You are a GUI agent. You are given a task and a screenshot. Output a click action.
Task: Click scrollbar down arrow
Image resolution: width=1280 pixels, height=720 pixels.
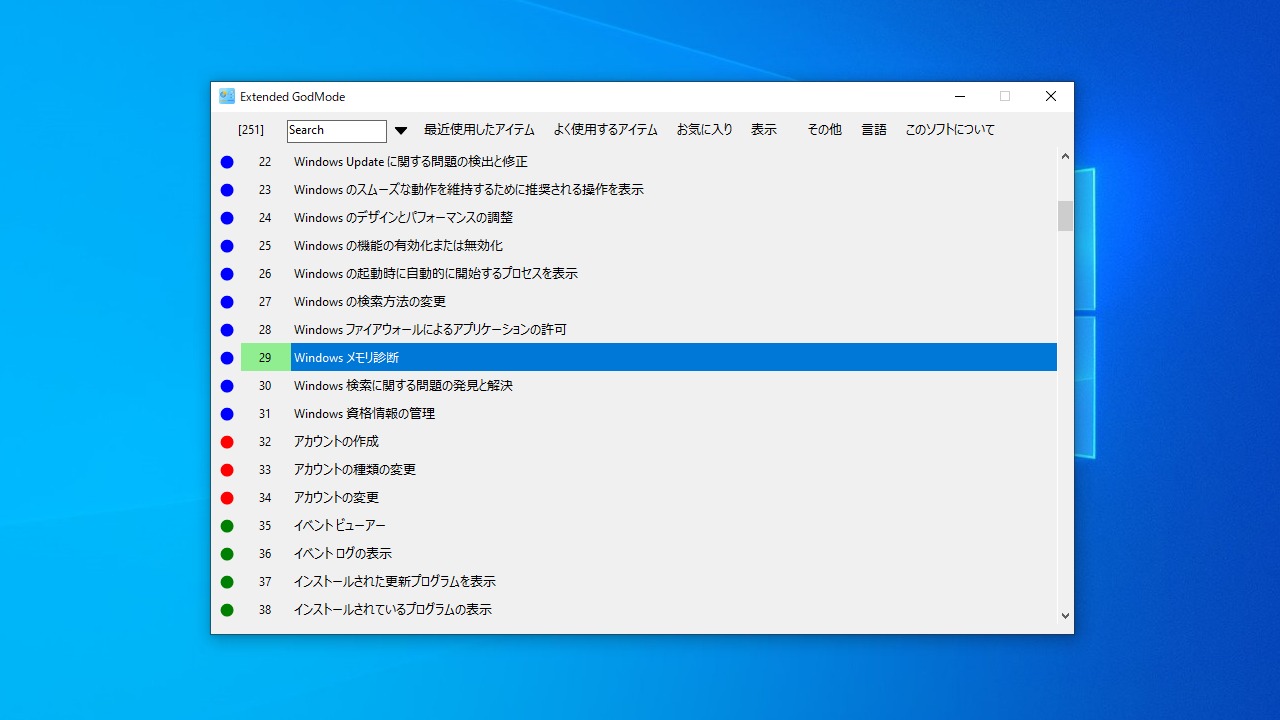1065,616
